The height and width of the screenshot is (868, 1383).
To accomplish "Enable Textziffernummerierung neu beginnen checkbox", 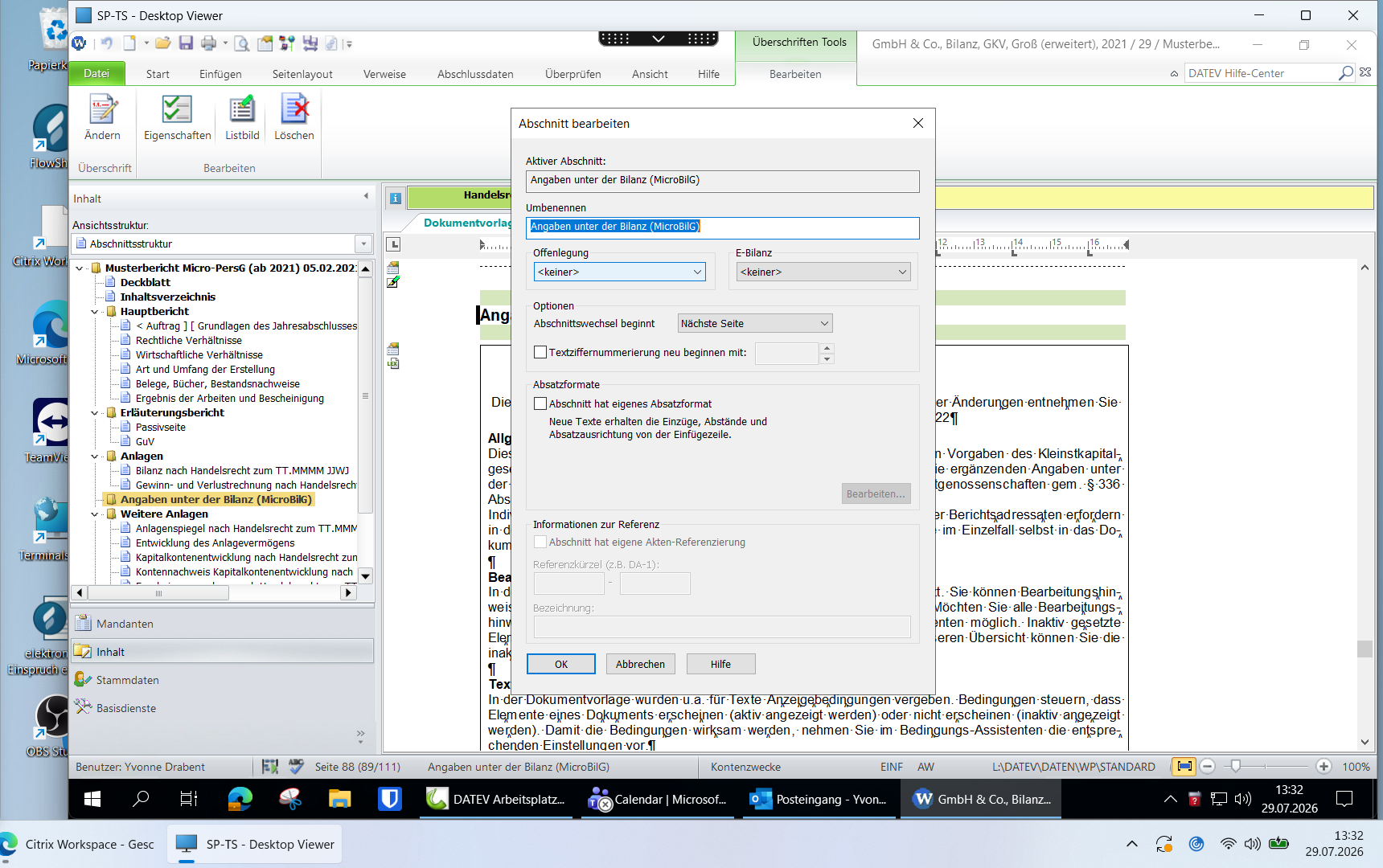I will pos(540,352).
